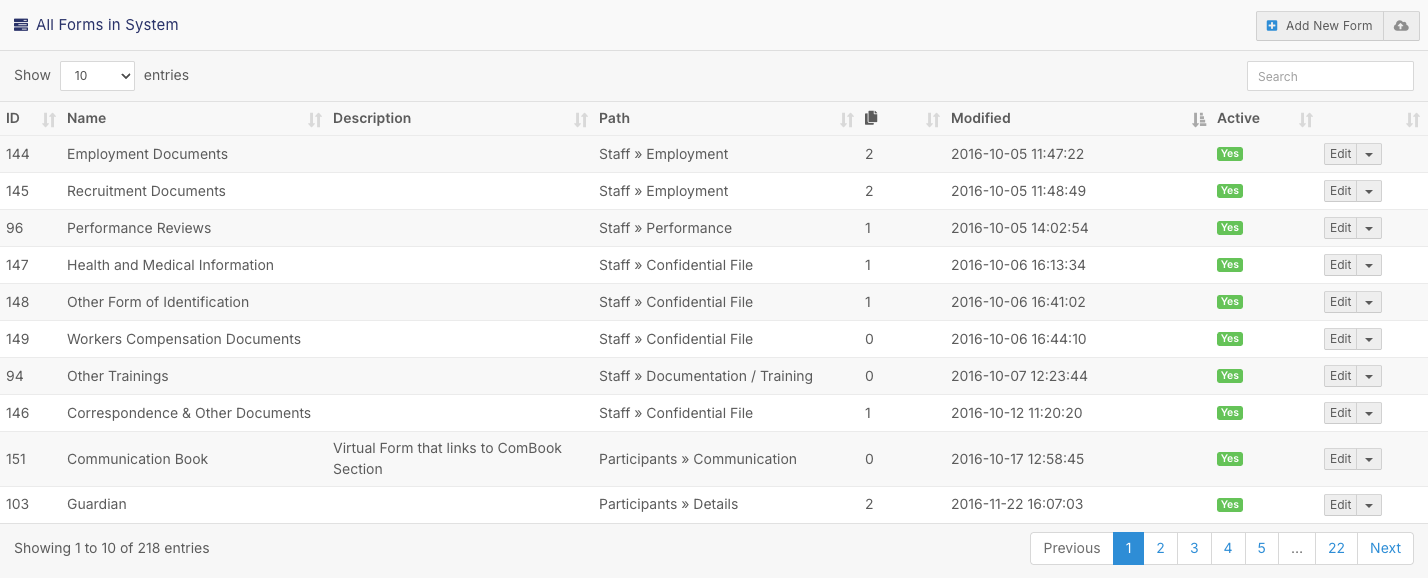Viewport: 1428px width, 578px height.
Task: Open dropdown arrow for Other Form of Identification
Action: [1369, 302]
